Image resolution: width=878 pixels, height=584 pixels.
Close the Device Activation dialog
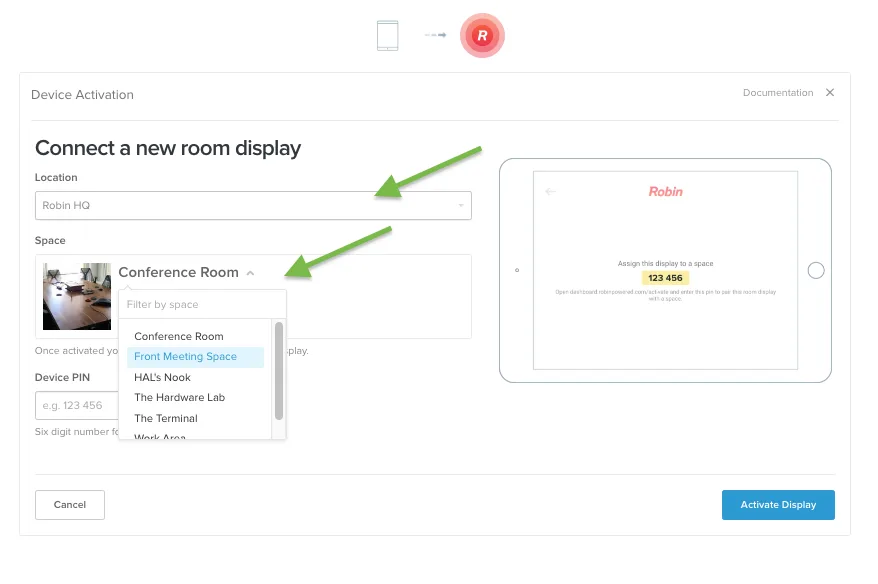[x=830, y=92]
